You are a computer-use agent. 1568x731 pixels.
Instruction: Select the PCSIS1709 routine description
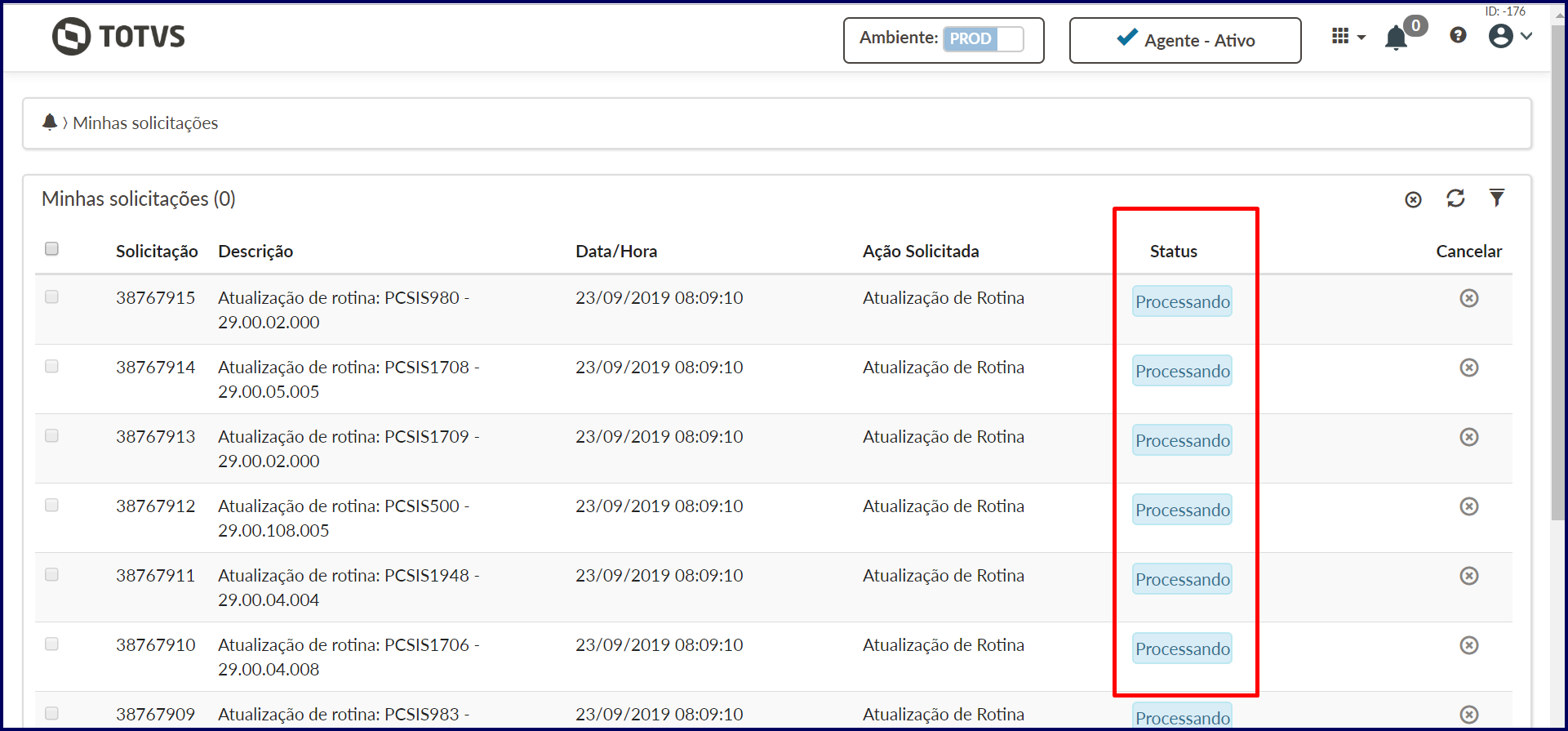coord(349,448)
